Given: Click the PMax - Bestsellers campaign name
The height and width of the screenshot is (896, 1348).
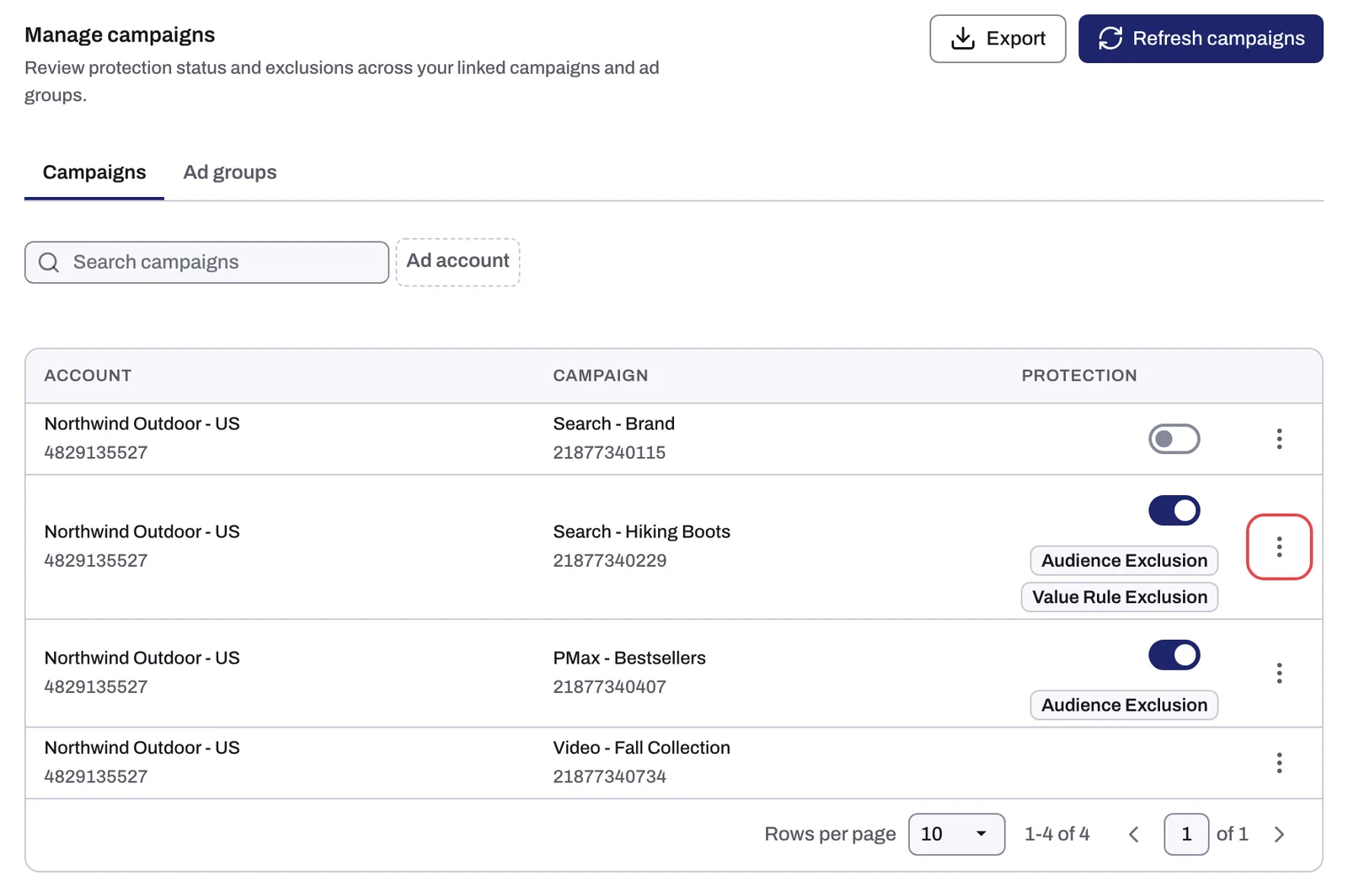Looking at the screenshot, I should (629, 659).
